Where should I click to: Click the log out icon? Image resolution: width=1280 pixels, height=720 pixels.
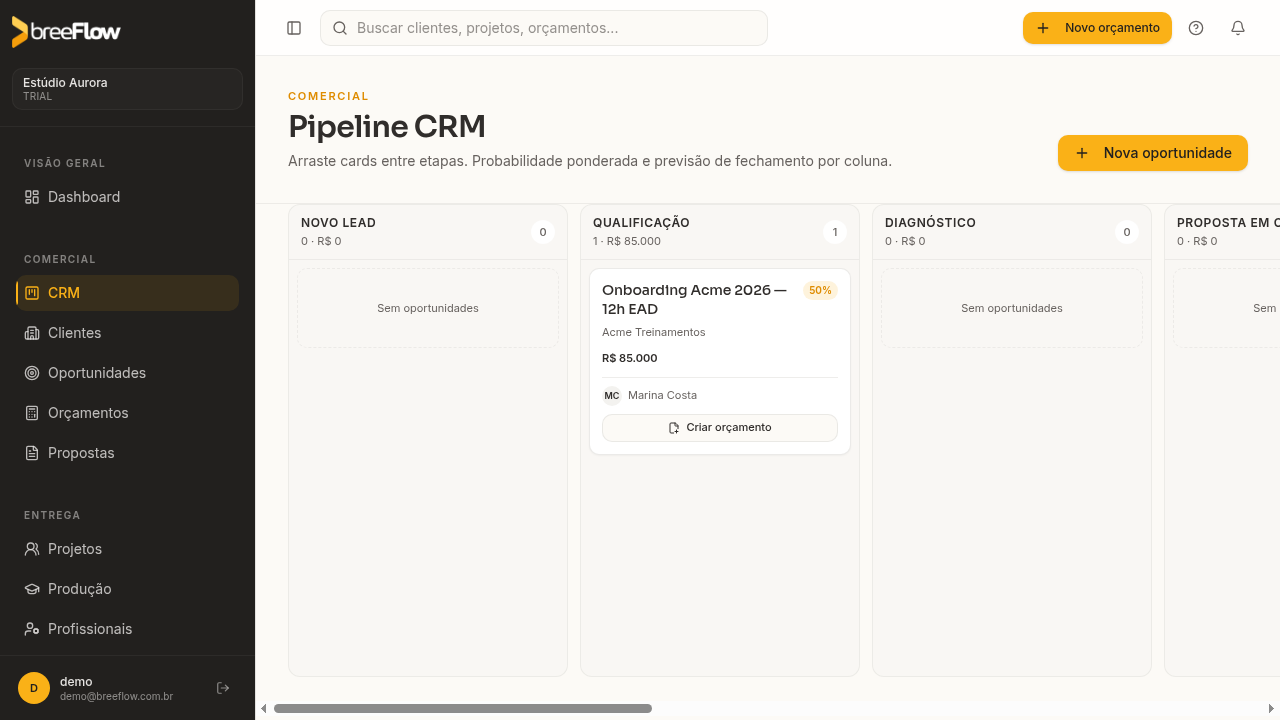(x=223, y=688)
